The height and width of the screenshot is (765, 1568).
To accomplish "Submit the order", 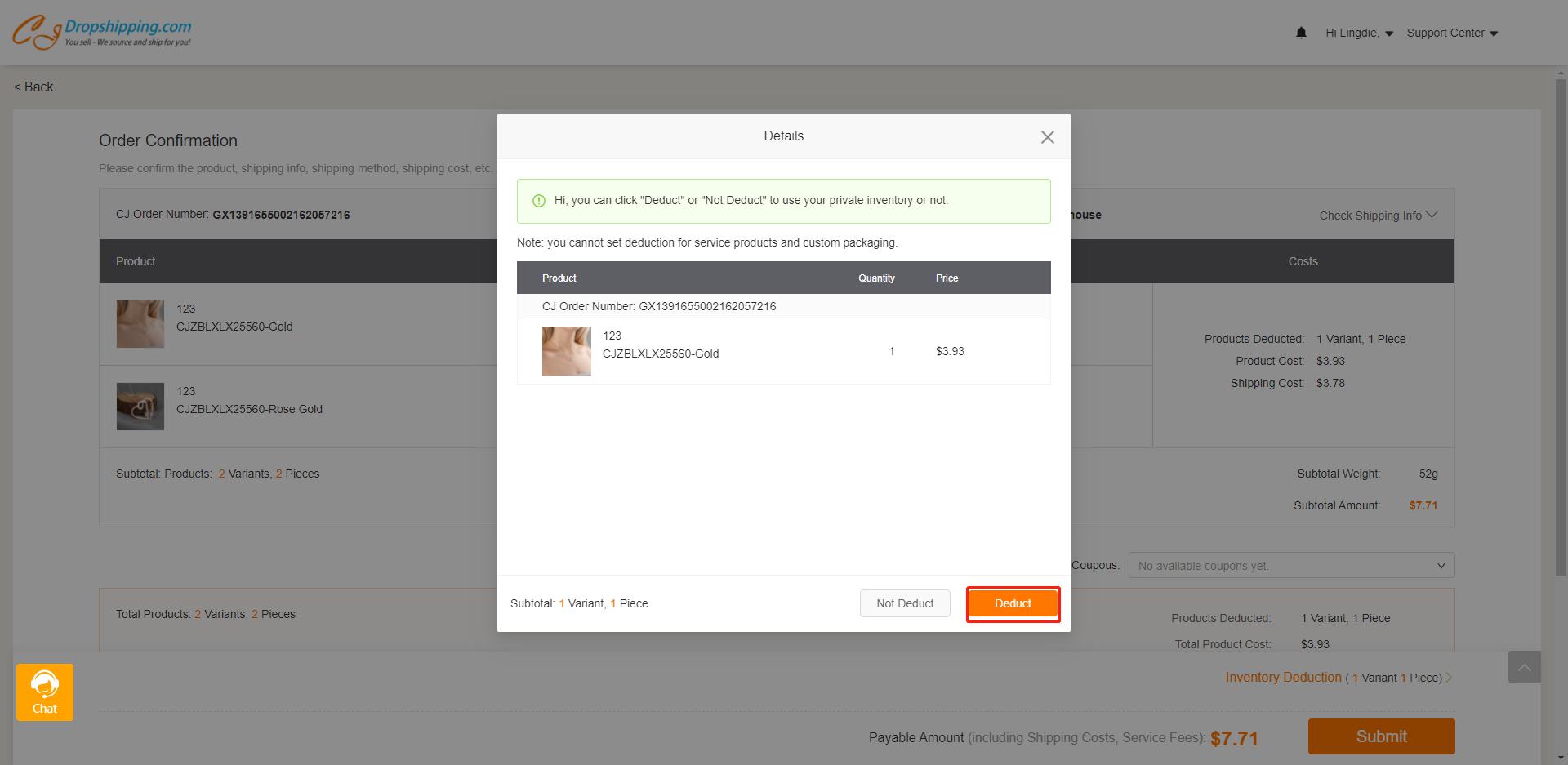I will (1381, 736).
